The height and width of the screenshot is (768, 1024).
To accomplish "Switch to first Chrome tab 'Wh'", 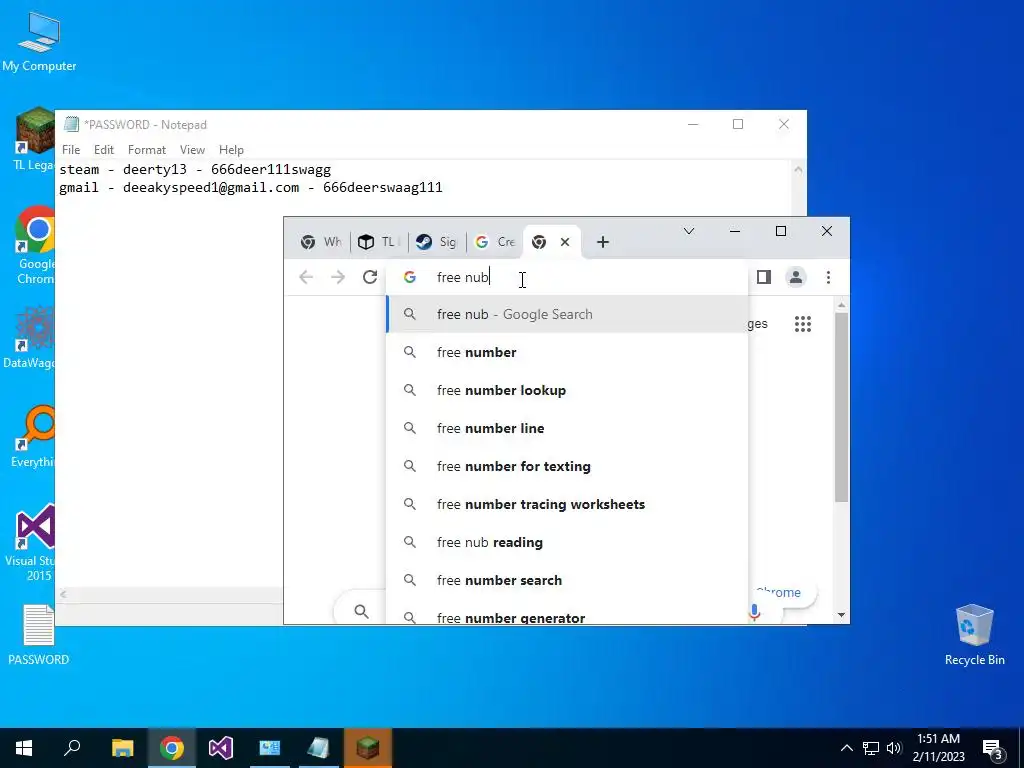I will point(321,242).
